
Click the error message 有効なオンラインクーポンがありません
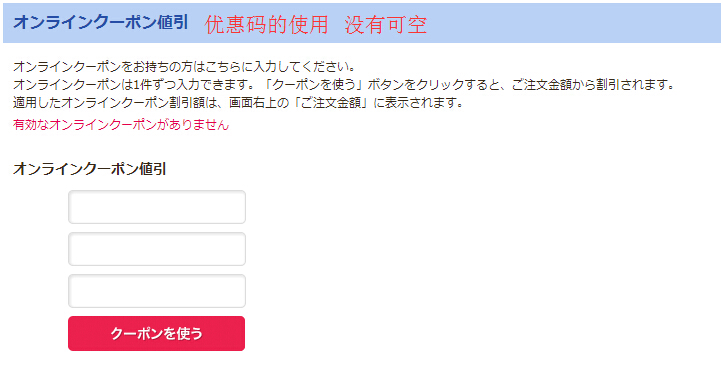(121, 125)
